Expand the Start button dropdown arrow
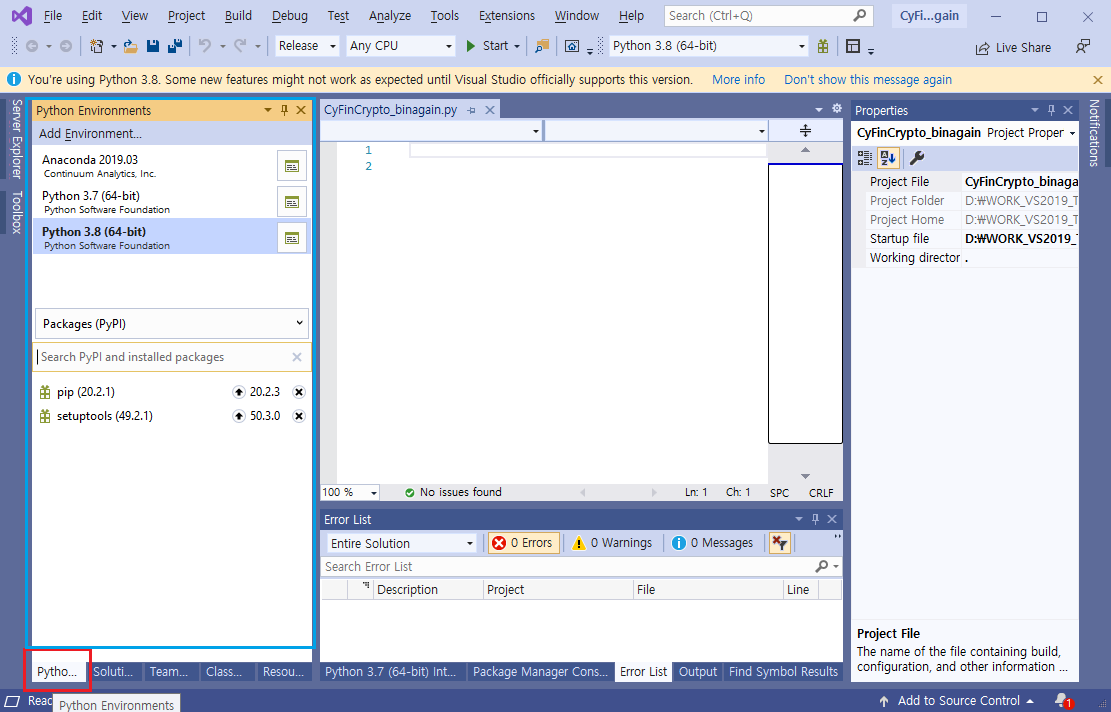The image size is (1111, 712). point(517,46)
